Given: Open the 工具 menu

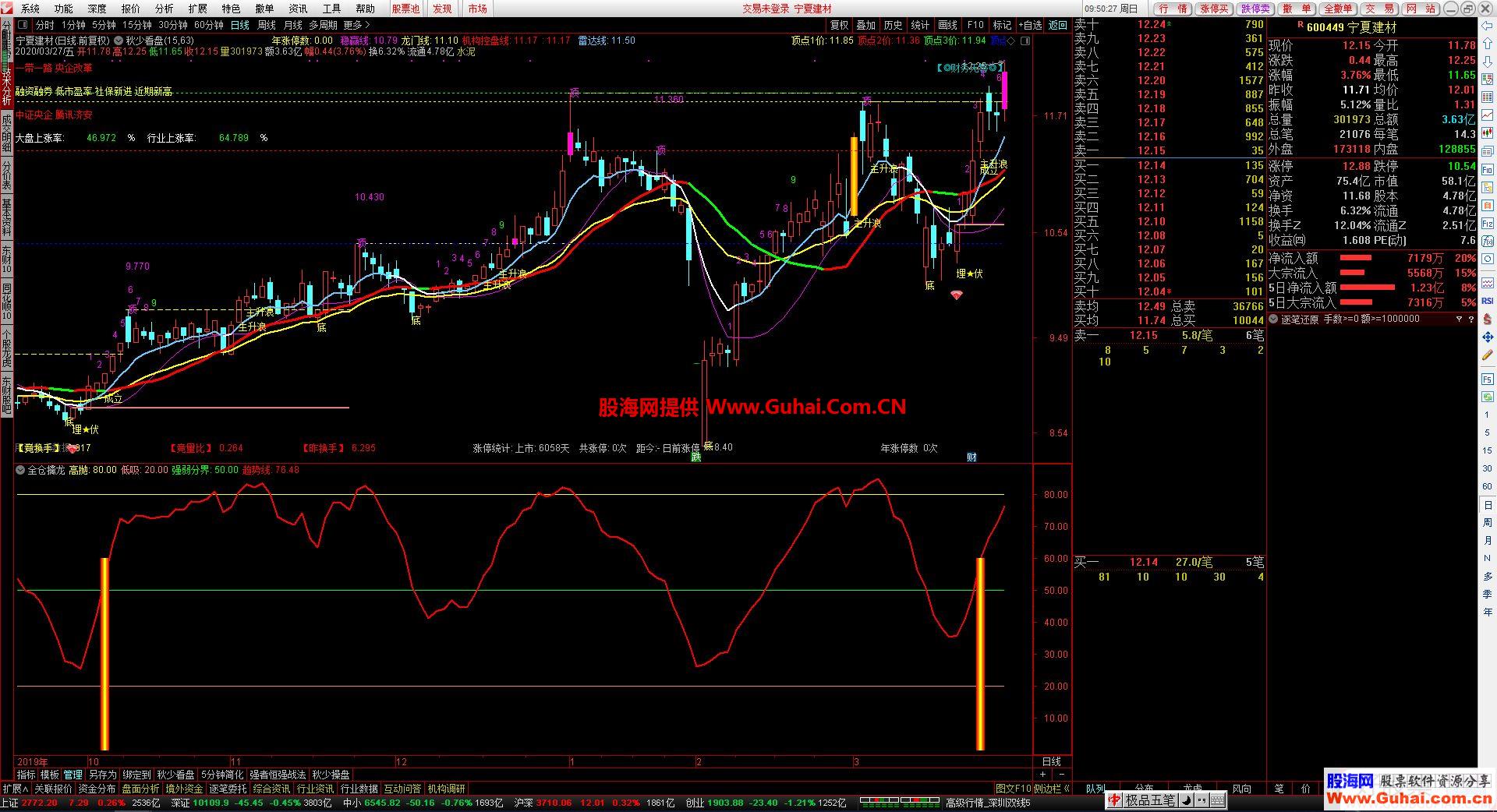Looking at the screenshot, I should pyautogui.click(x=331, y=9).
